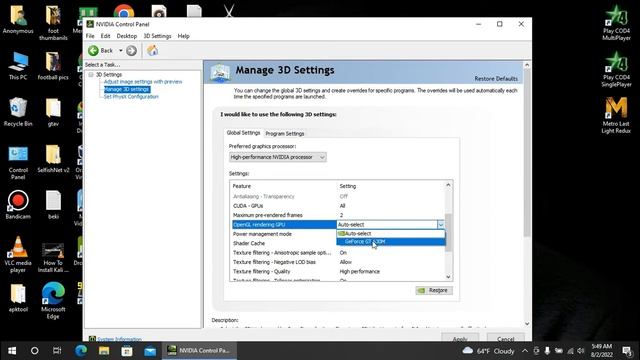
Task: Open the Home icon in toolbar
Action: click(x=152, y=50)
